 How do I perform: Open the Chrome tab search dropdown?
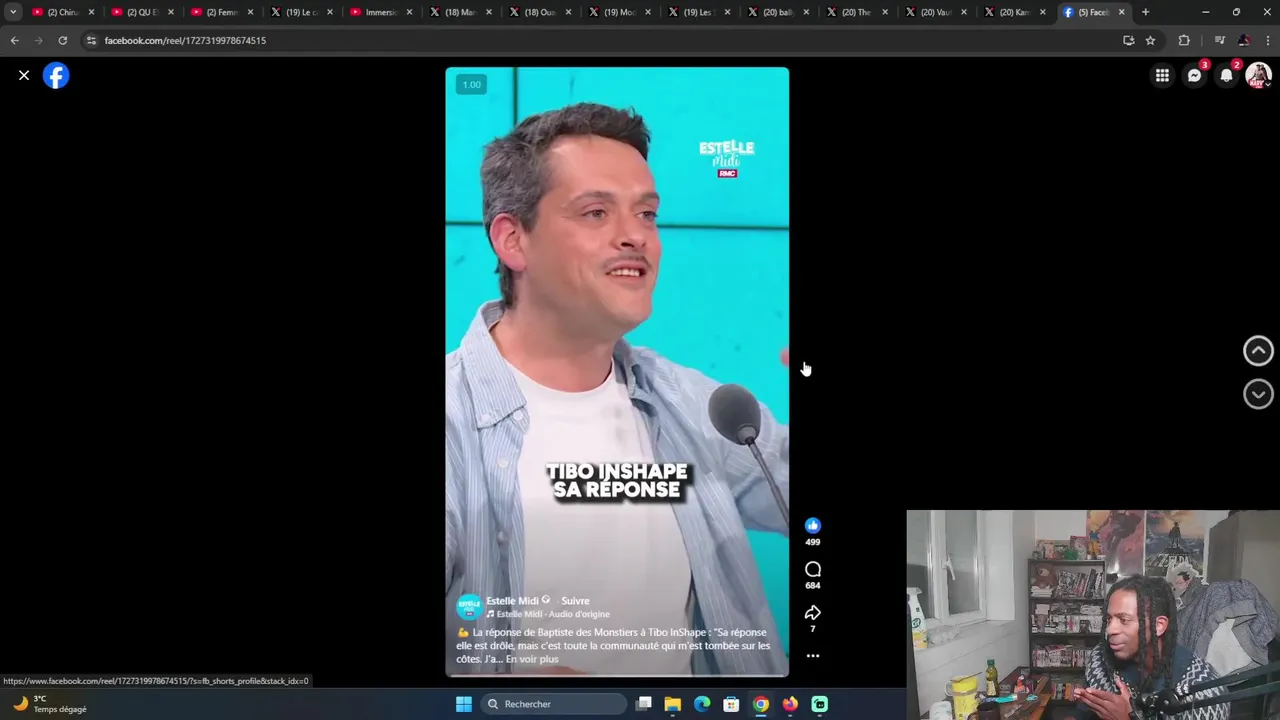point(13,12)
